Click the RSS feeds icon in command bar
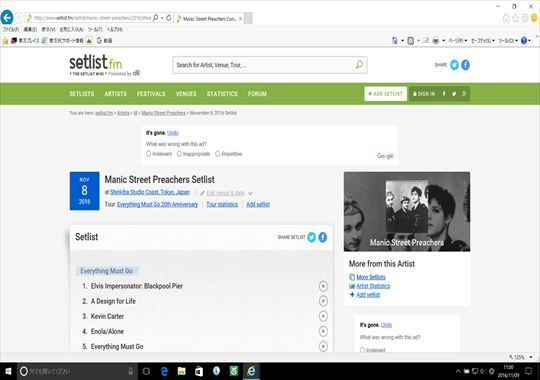Screen dimensions: 540x380 click(411, 41)
